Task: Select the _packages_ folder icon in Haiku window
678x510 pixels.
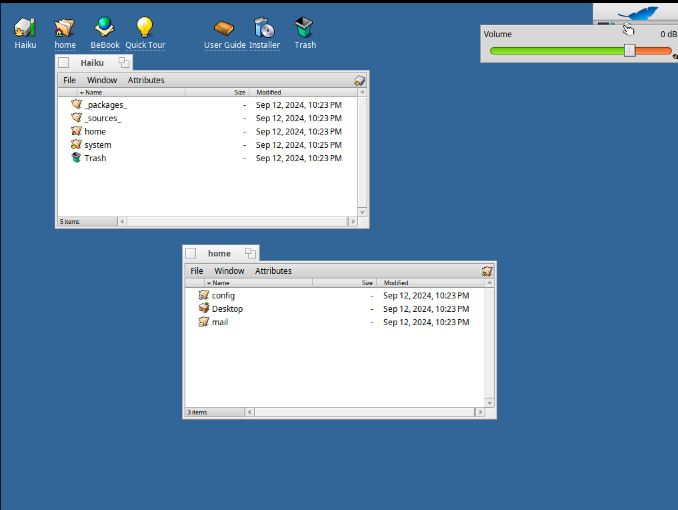Action: click(77, 104)
